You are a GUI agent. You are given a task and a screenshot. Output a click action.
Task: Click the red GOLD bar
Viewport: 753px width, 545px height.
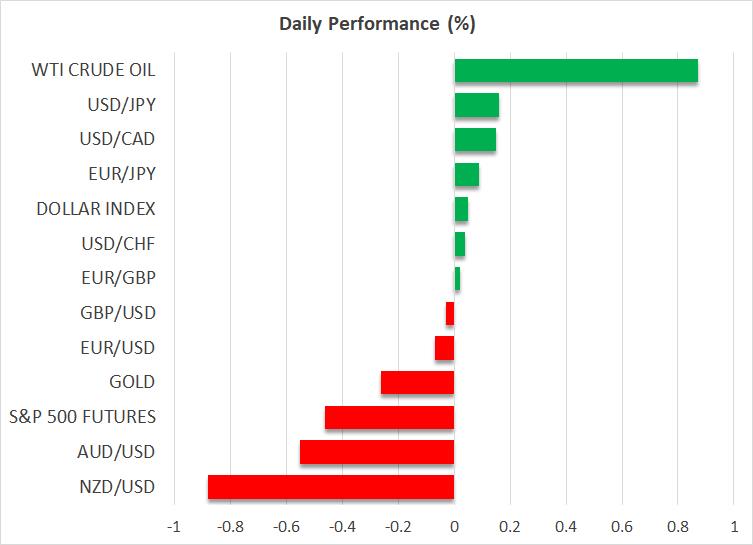click(418, 382)
